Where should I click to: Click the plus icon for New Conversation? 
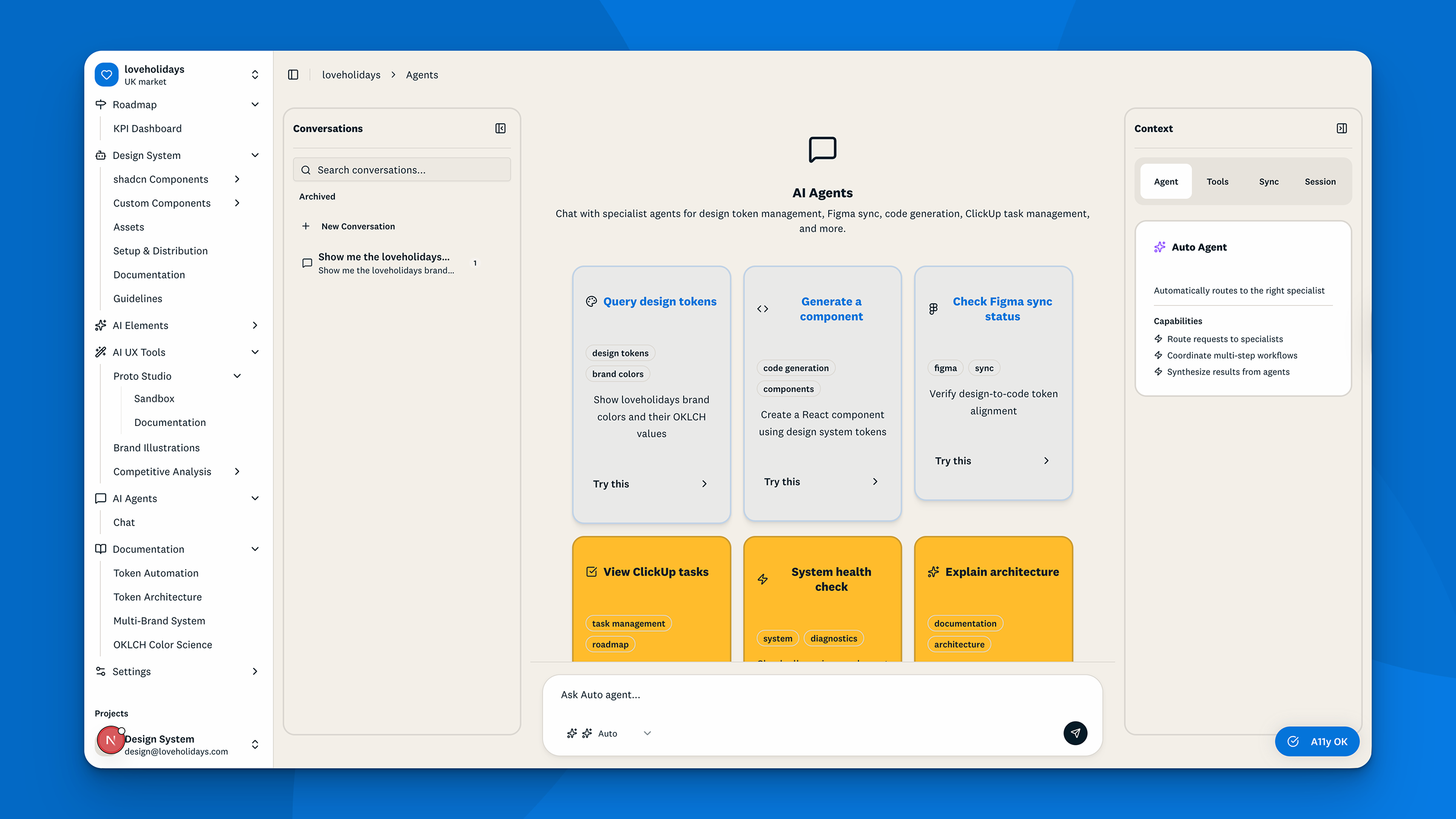point(306,226)
